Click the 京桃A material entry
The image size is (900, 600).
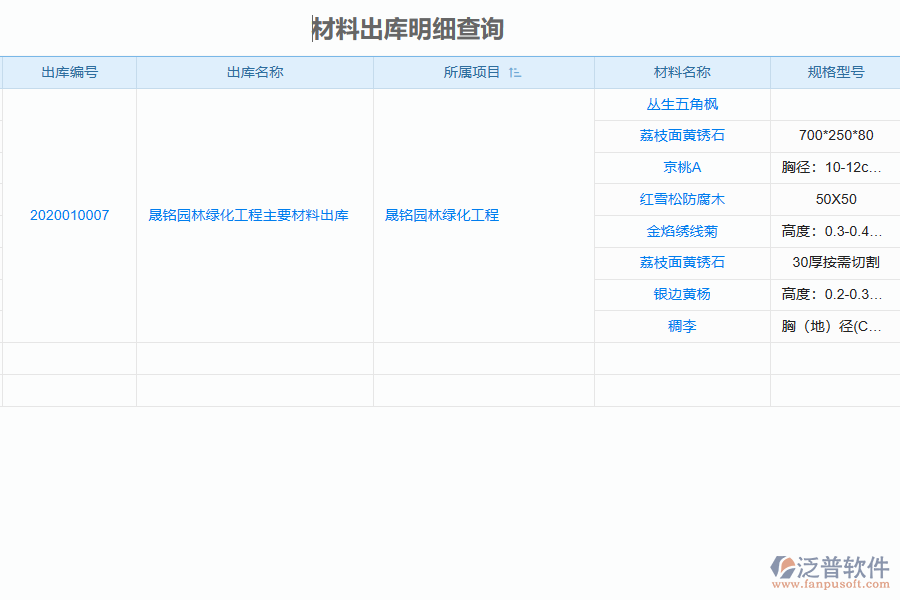tap(683, 167)
